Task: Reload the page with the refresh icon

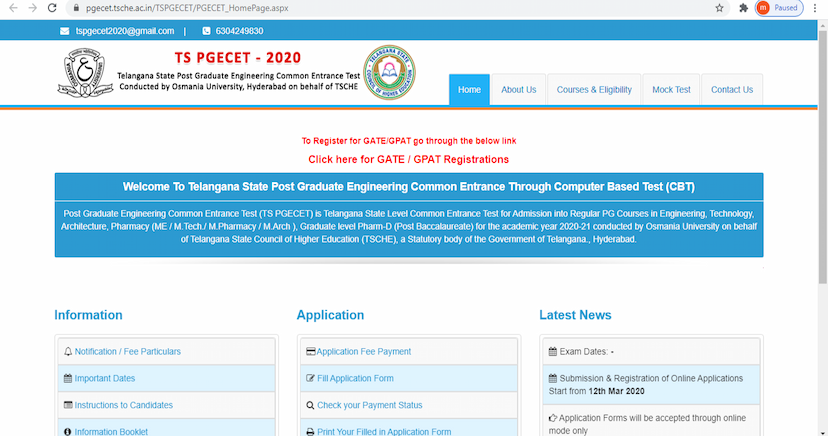Action: 52,8
